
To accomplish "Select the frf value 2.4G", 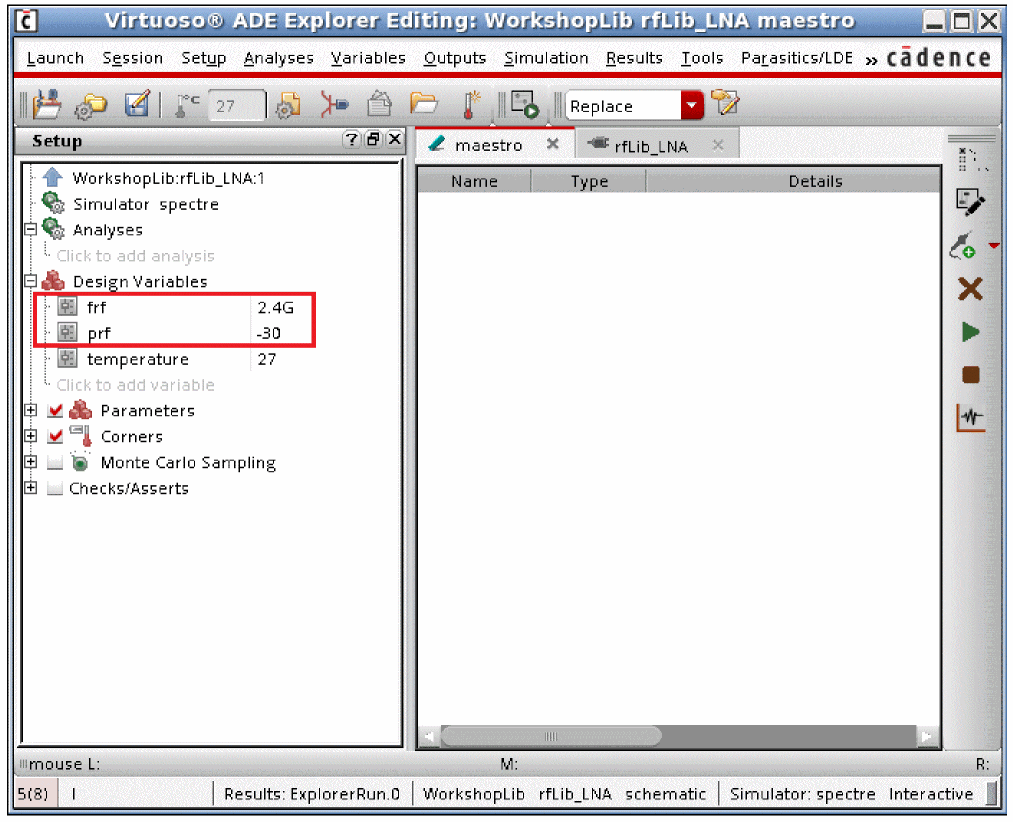I will pyautogui.click(x=276, y=307).
